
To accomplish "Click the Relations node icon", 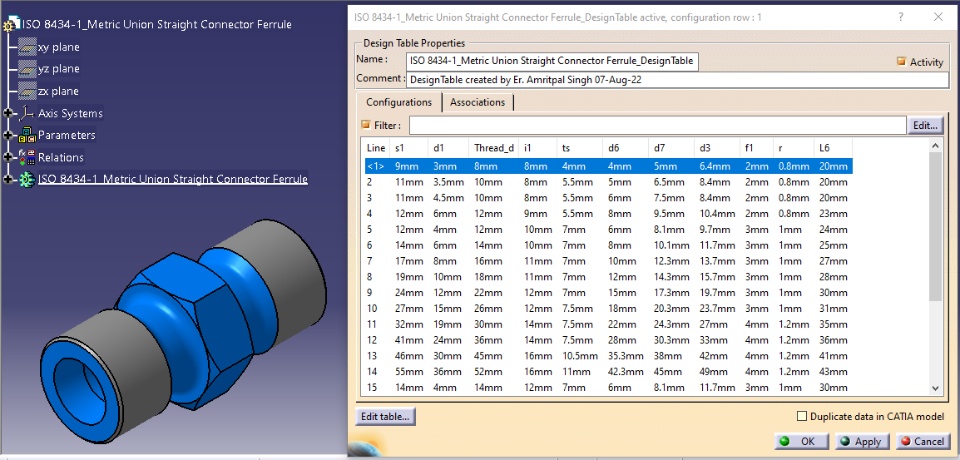I will pos(28,157).
